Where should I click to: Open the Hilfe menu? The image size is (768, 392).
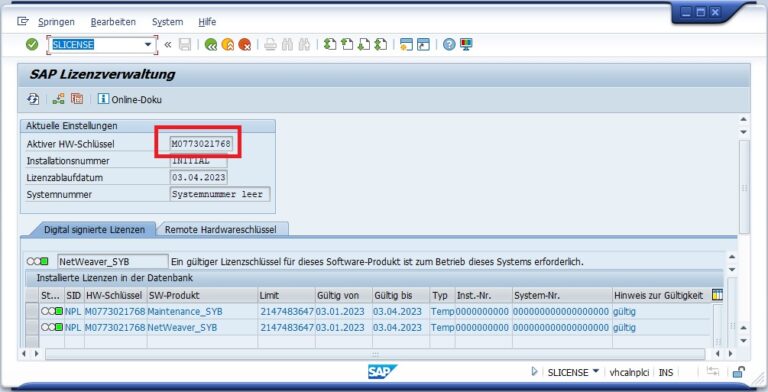207,22
